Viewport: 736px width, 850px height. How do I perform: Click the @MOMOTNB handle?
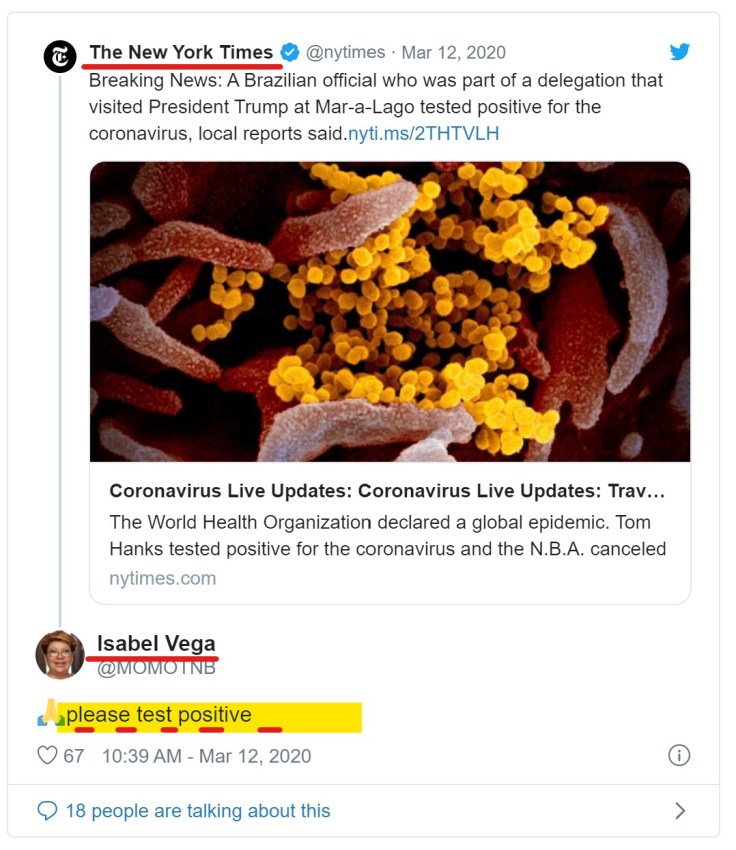coord(156,668)
